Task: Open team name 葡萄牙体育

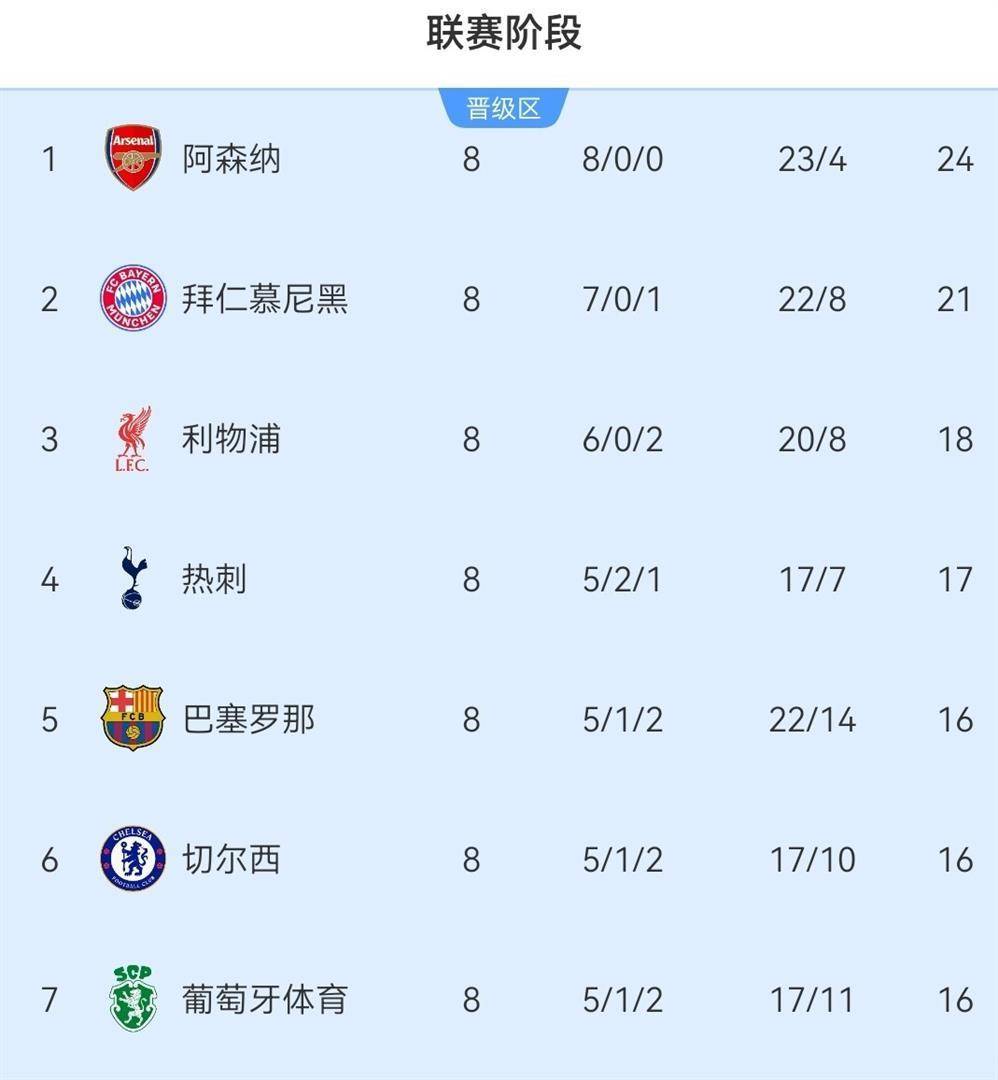Action: click(x=265, y=1000)
